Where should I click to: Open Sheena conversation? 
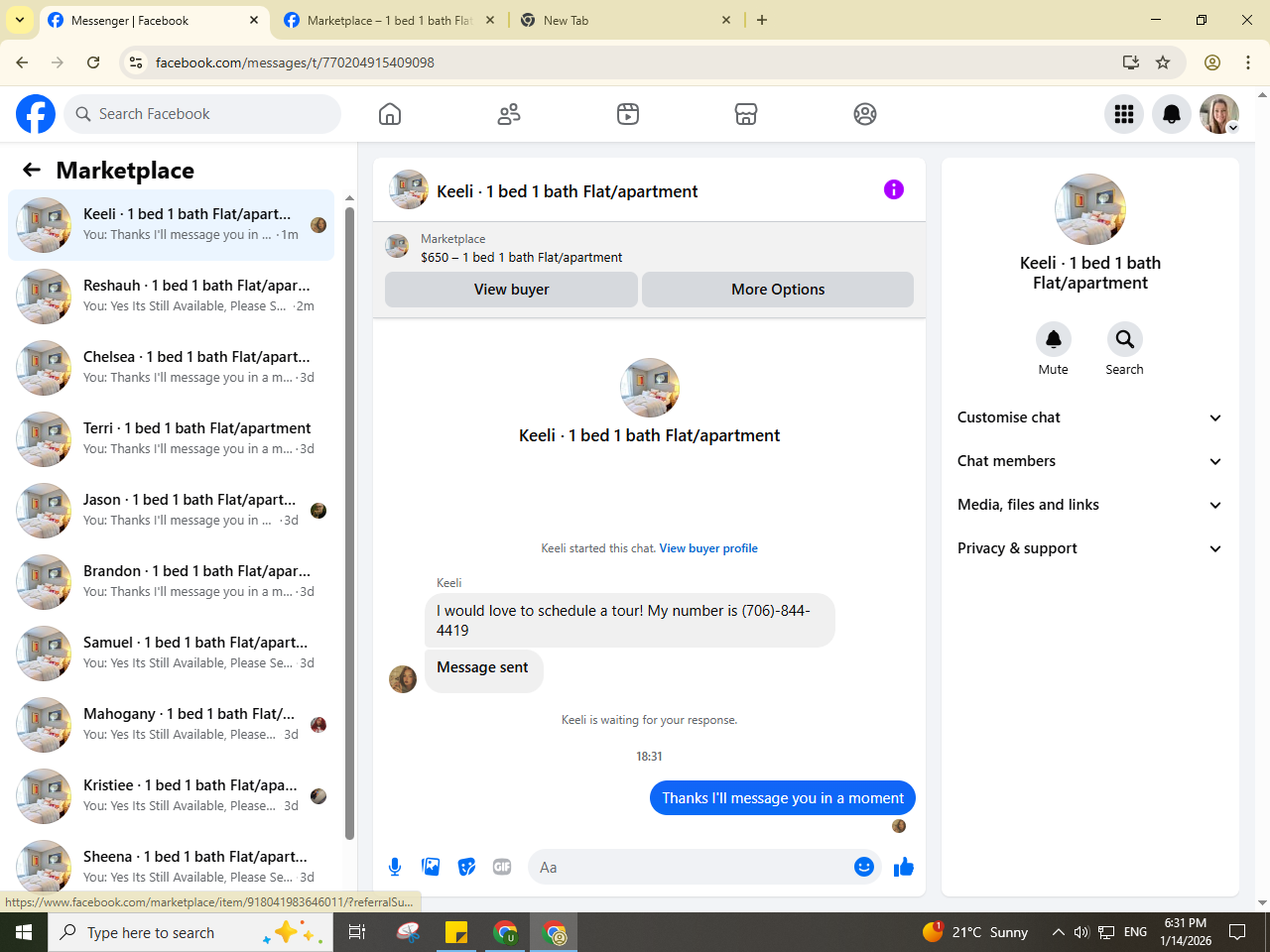[x=172, y=866]
